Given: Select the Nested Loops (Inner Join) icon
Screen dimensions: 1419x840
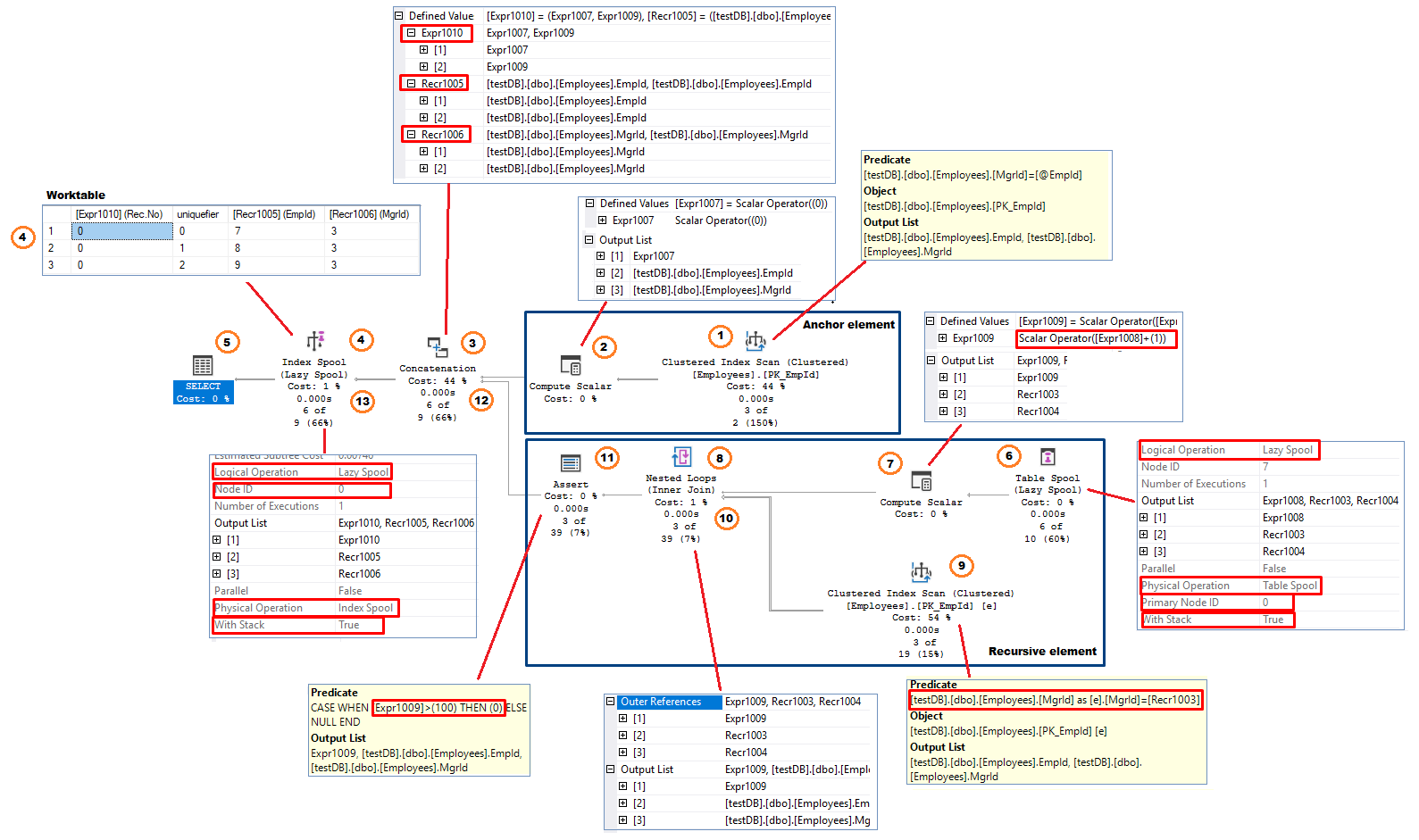Looking at the screenshot, I should [681, 457].
